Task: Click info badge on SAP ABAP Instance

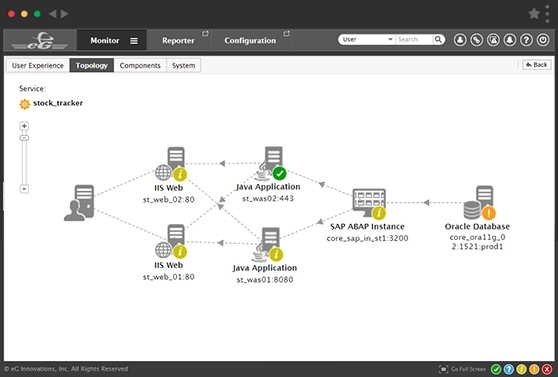Action: click(x=379, y=213)
